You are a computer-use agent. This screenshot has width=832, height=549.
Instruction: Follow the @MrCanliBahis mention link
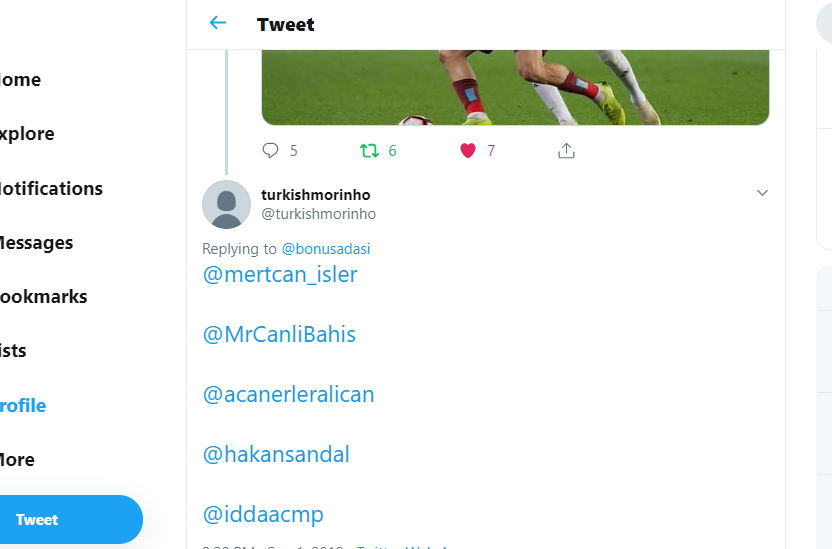279,335
